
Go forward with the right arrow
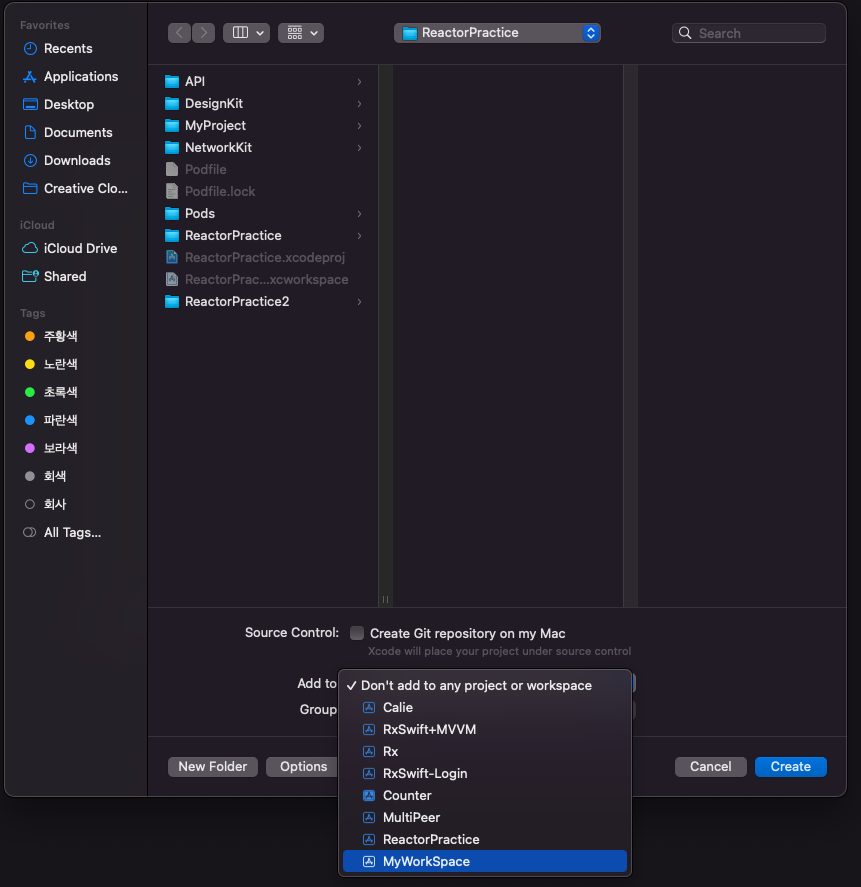coord(204,33)
